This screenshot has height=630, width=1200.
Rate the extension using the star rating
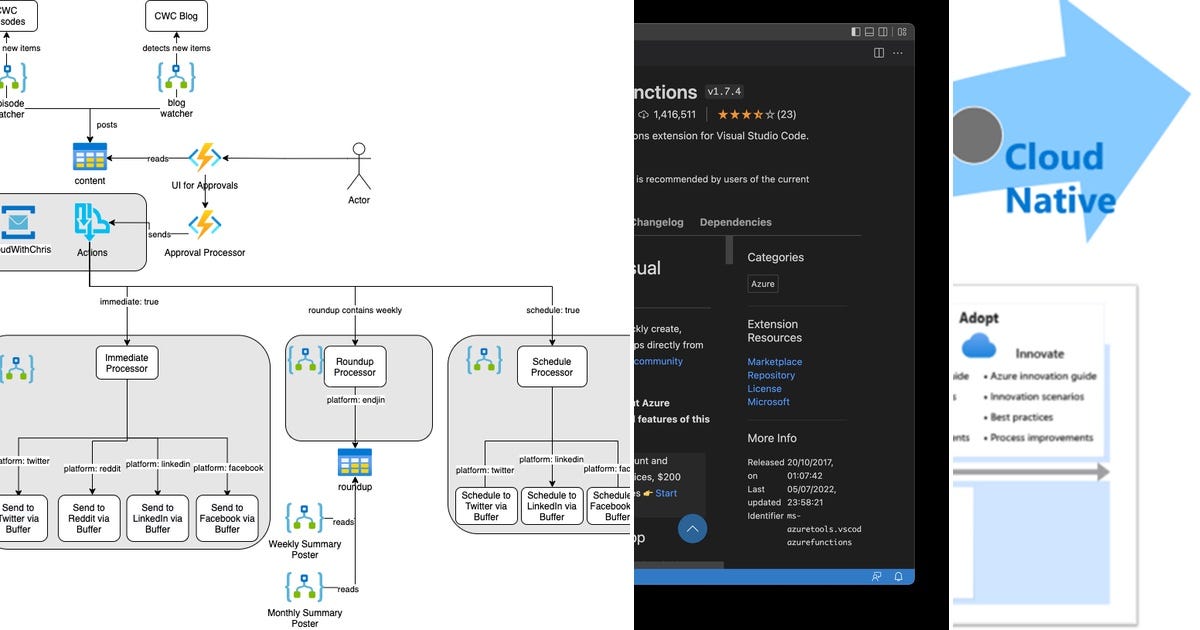pyautogui.click(x=747, y=114)
